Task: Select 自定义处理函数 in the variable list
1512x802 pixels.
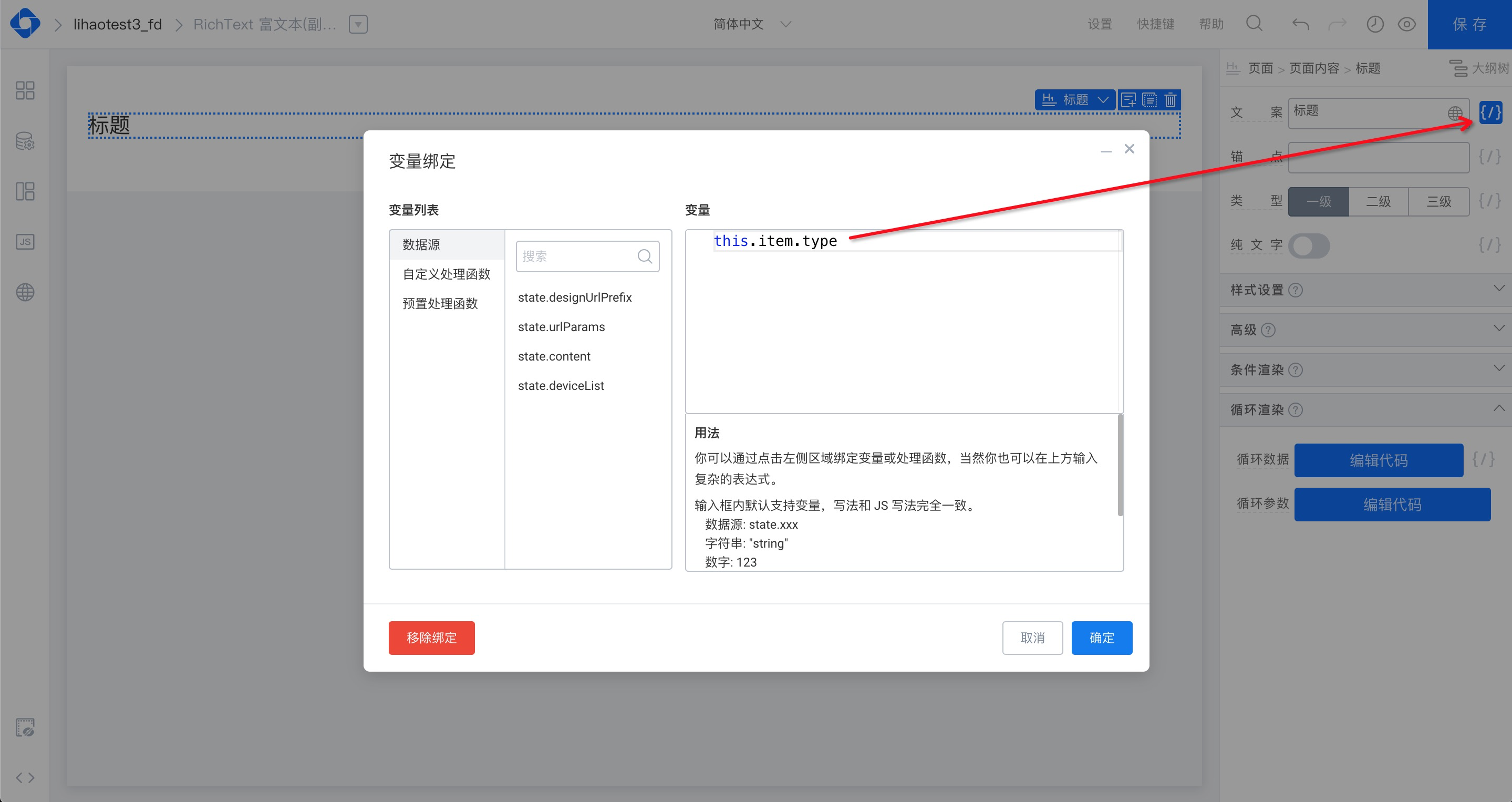Action: (x=446, y=274)
